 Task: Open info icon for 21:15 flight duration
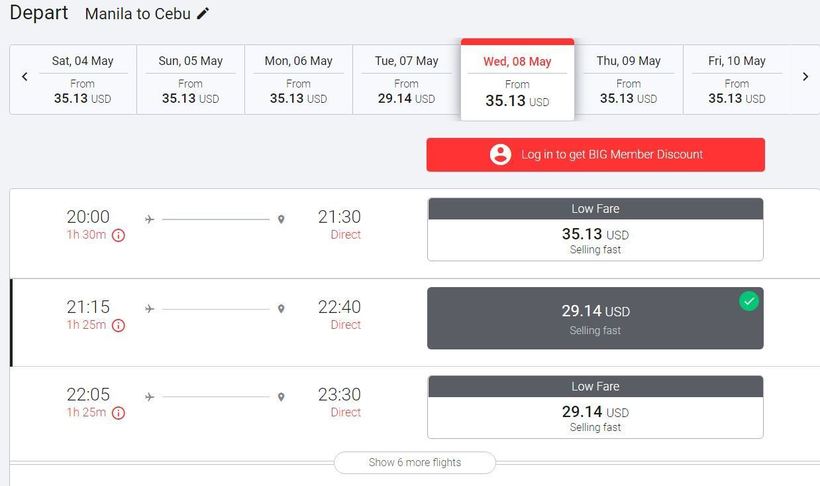118,325
